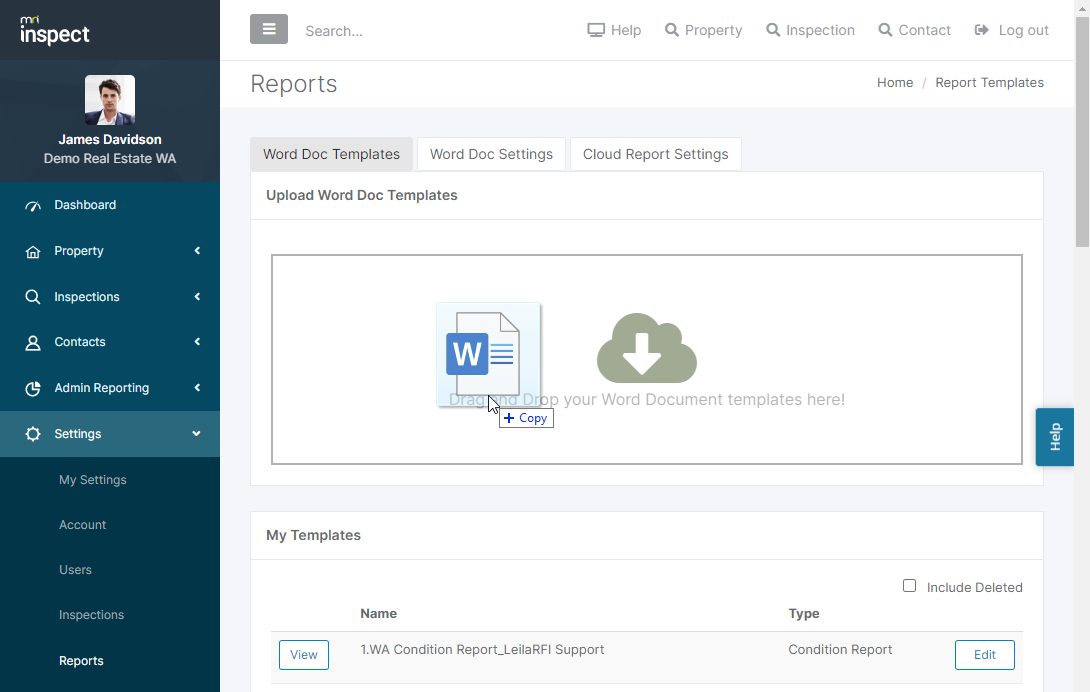
Task: Open Inspections under the Settings submenu
Action: pos(92,615)
